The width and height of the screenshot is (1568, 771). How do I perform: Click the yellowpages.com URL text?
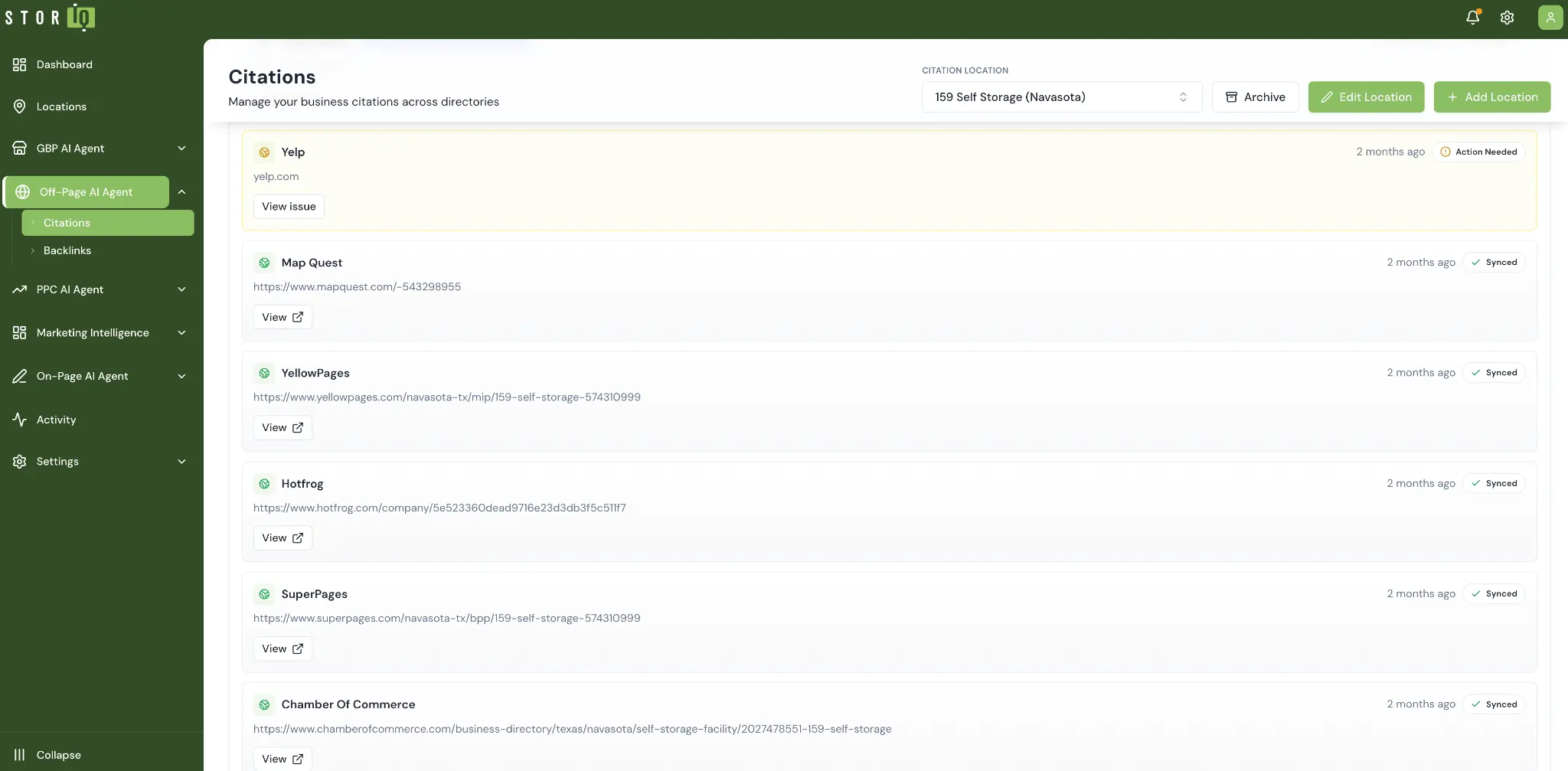447,397
